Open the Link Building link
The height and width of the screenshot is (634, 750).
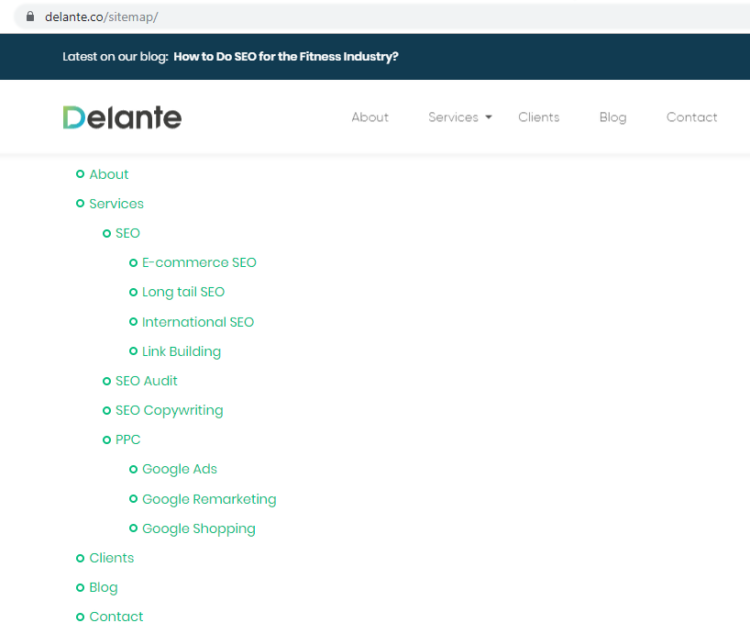181,352
